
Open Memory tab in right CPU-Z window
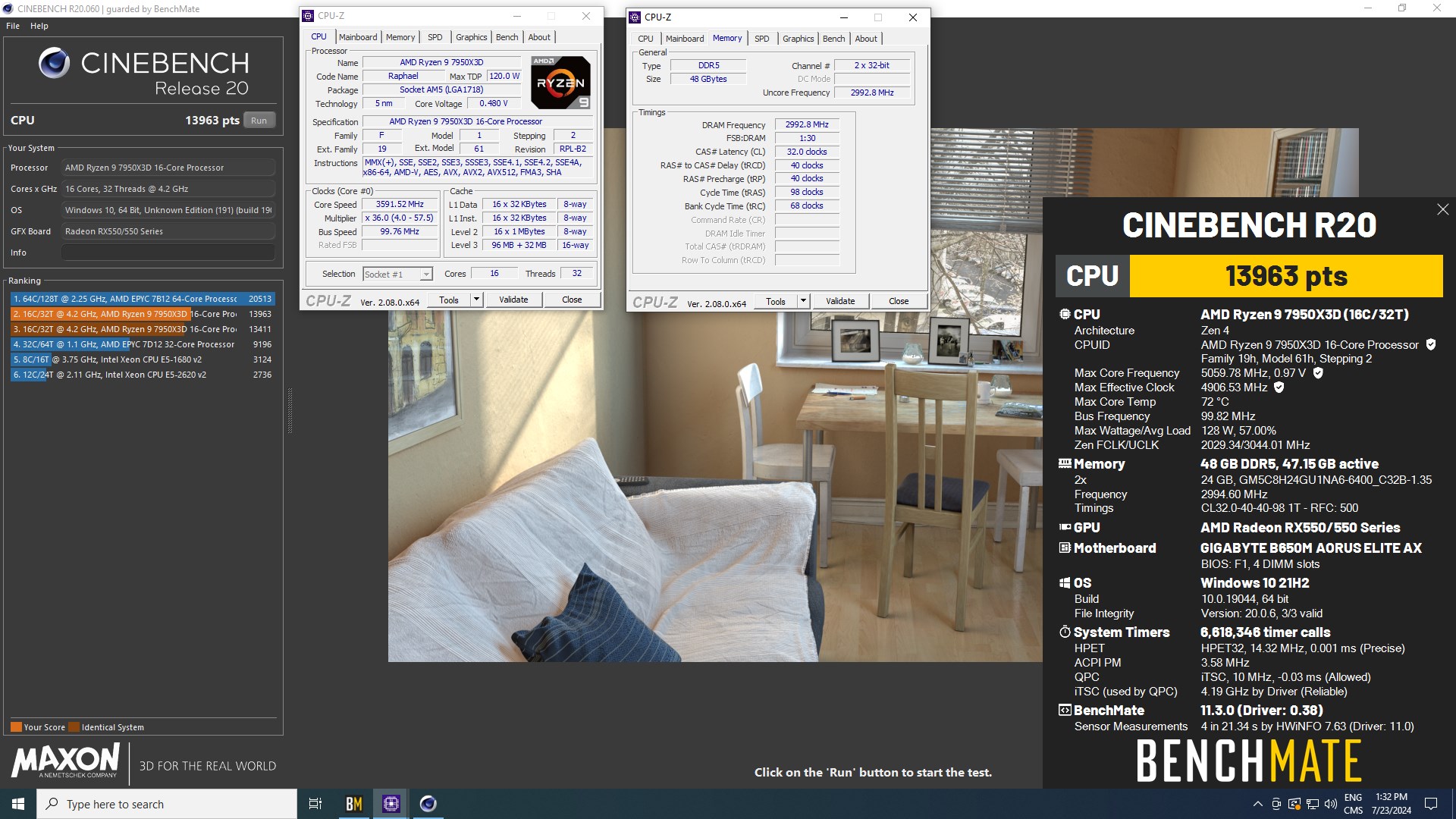click(x=727, y=39)
